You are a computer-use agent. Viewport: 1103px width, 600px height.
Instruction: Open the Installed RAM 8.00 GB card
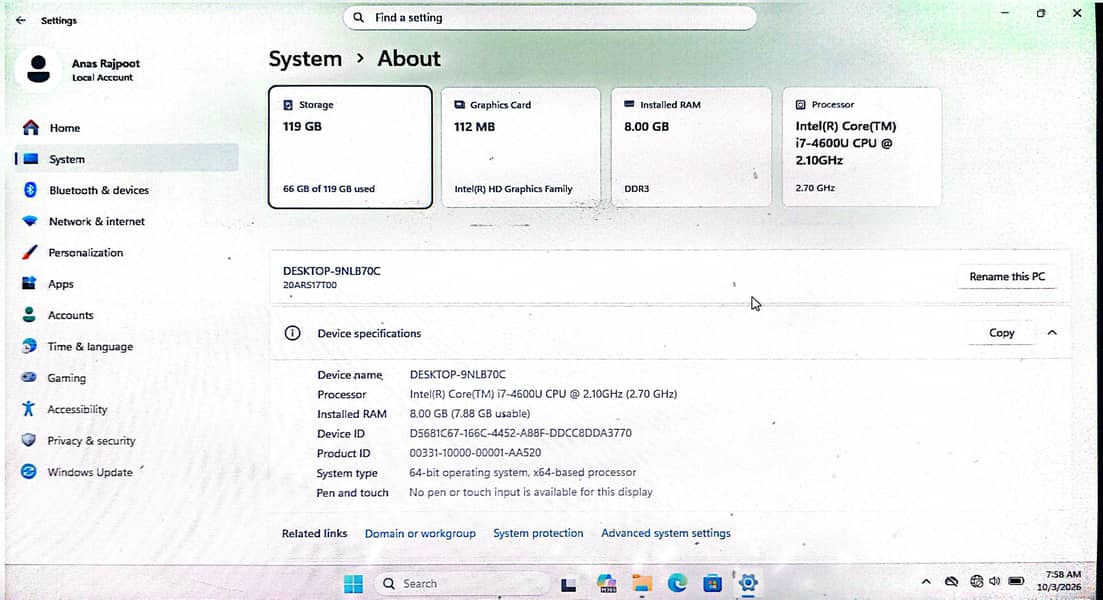tap(691, 147)
